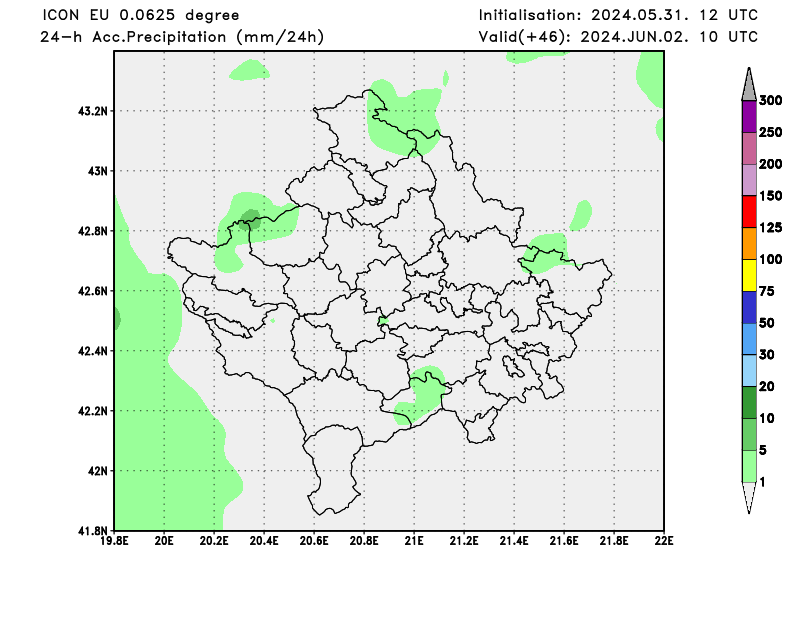The width and height of the screenshot is (800, 618).
Task: Click the yellow 75-100 legend color band
Action: pyautogui.click(x=749, y=276)
